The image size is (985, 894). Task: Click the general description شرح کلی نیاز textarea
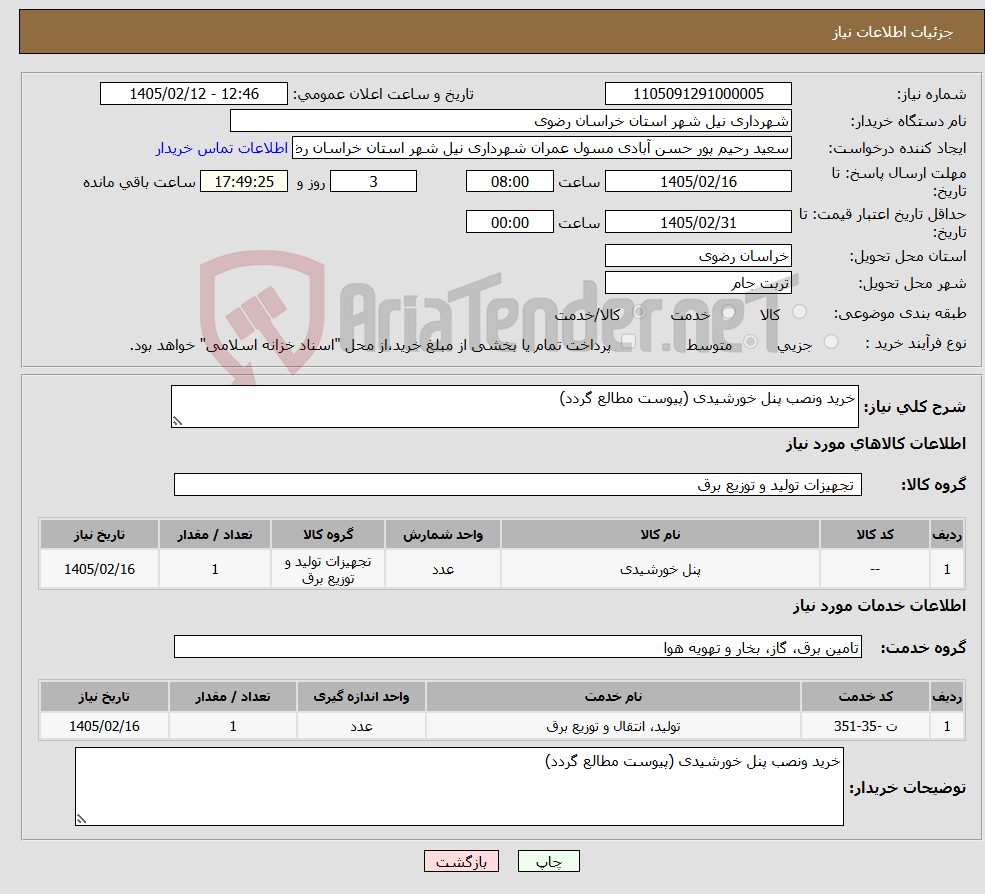pyautogui.click(x=514, y=406)
